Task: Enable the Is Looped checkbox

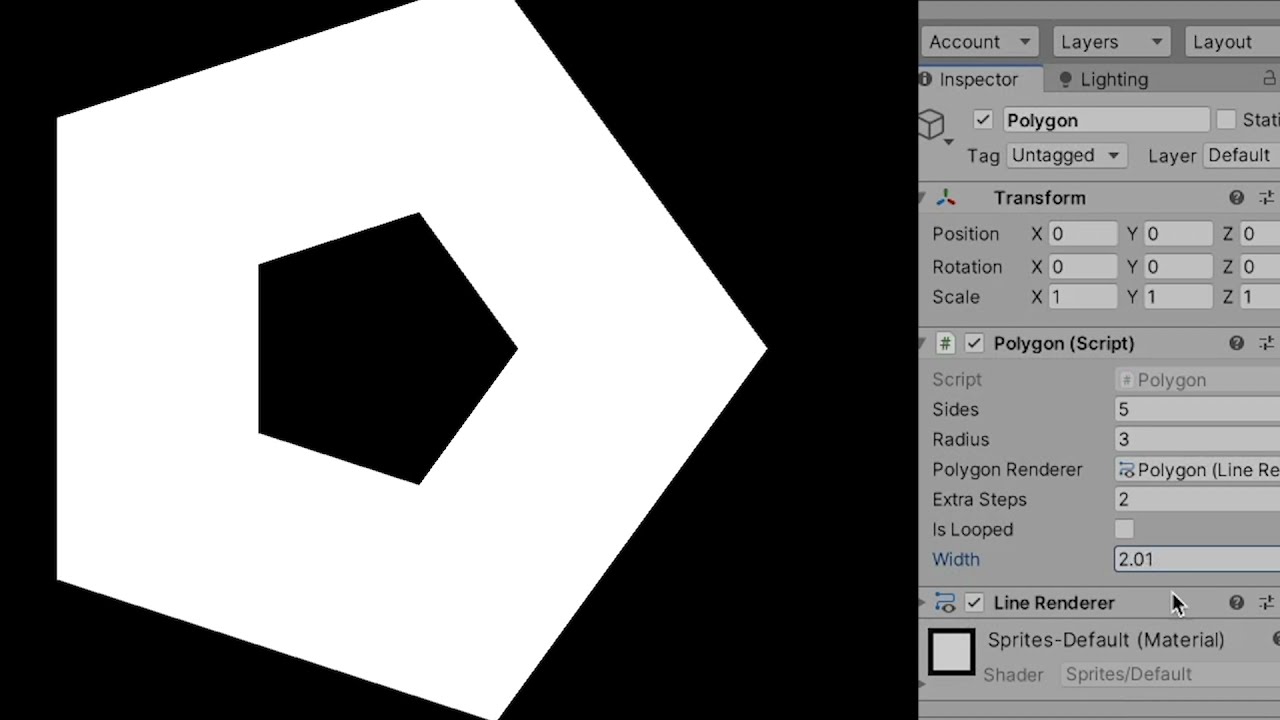Action: [x=1124, y=529]
